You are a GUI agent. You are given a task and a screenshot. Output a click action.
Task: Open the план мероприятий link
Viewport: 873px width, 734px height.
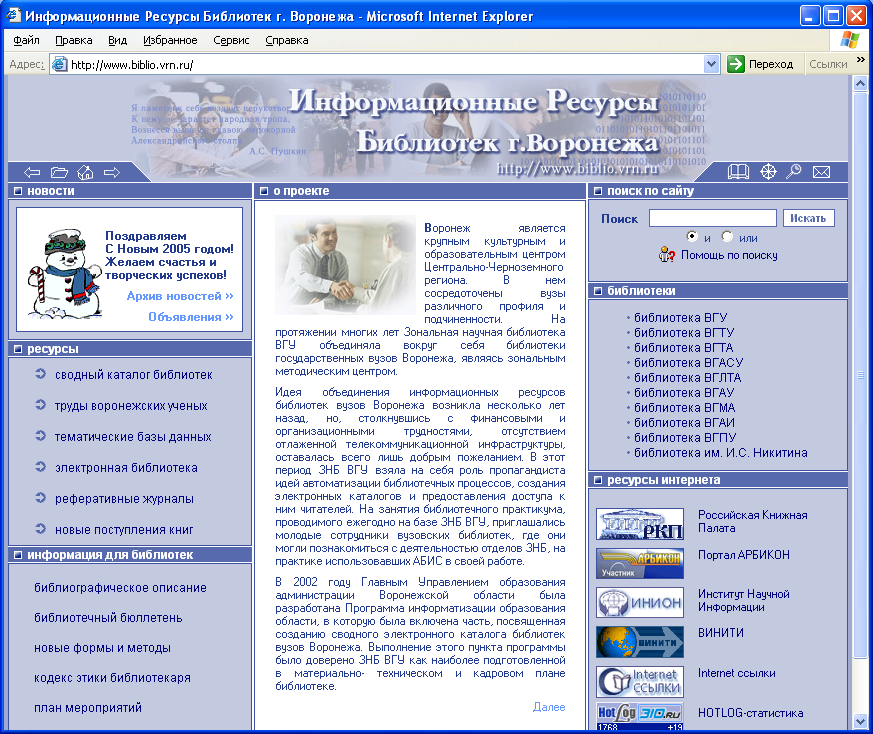(x=88, y=708)
